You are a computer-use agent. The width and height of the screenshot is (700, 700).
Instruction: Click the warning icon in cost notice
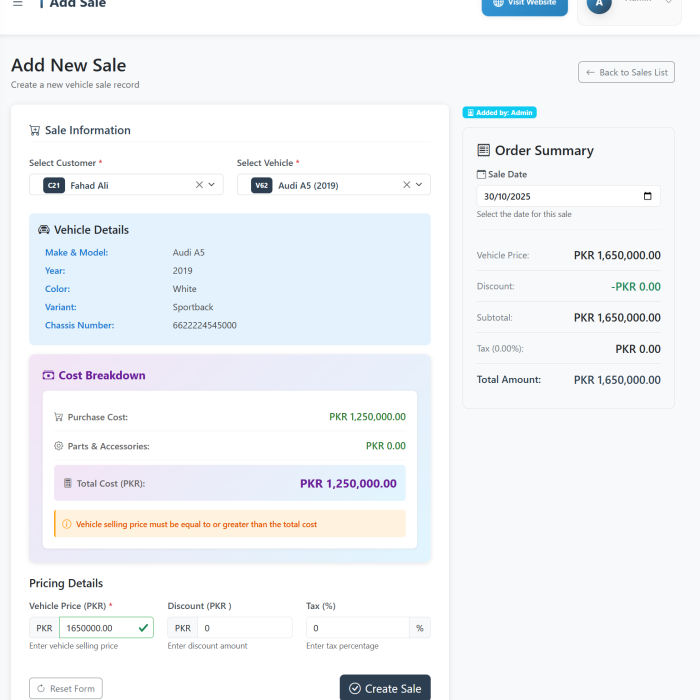click(67, 524)
